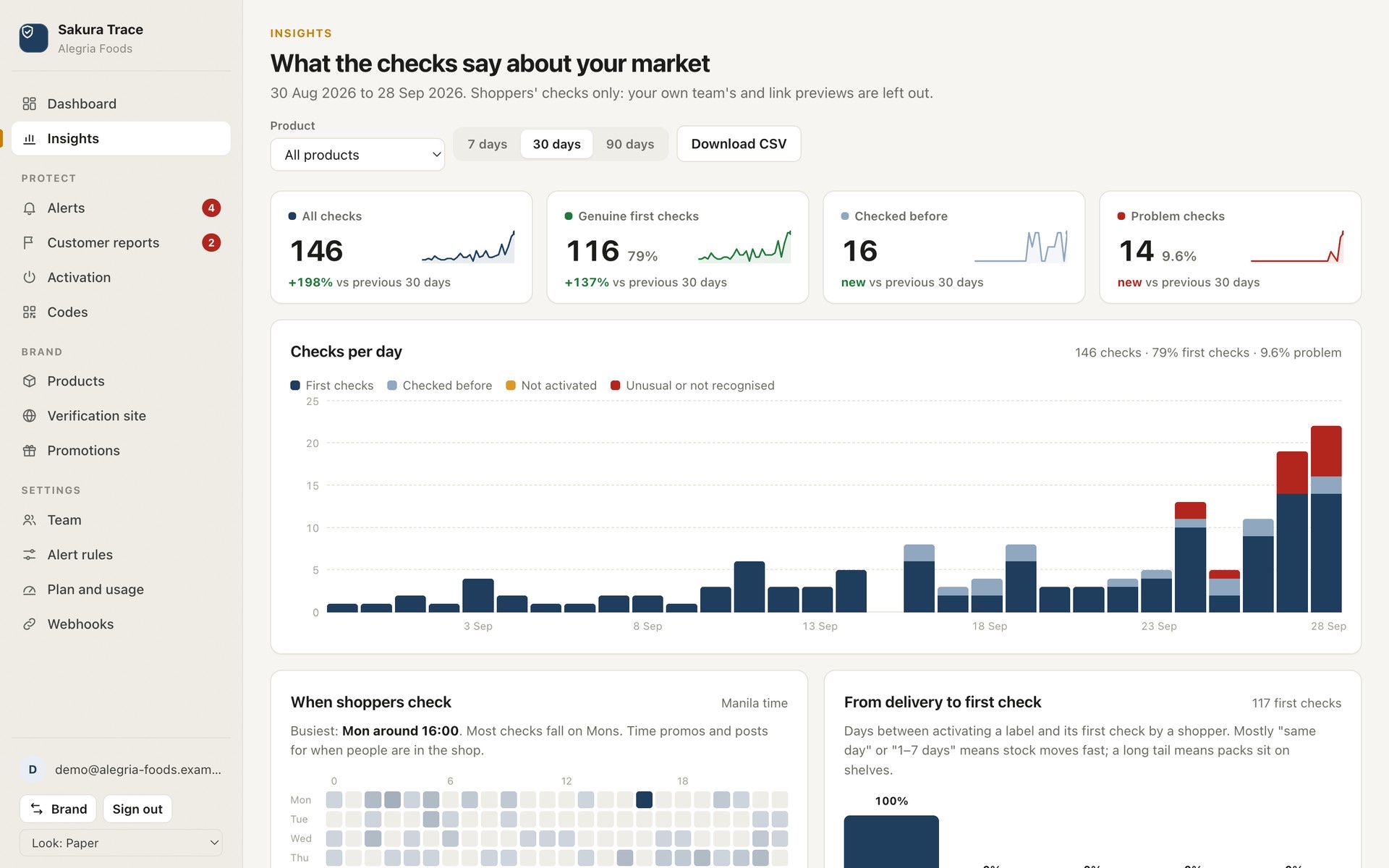Switch to the 90 days range
Screen dimensions: 1389x868
(630, 144)
